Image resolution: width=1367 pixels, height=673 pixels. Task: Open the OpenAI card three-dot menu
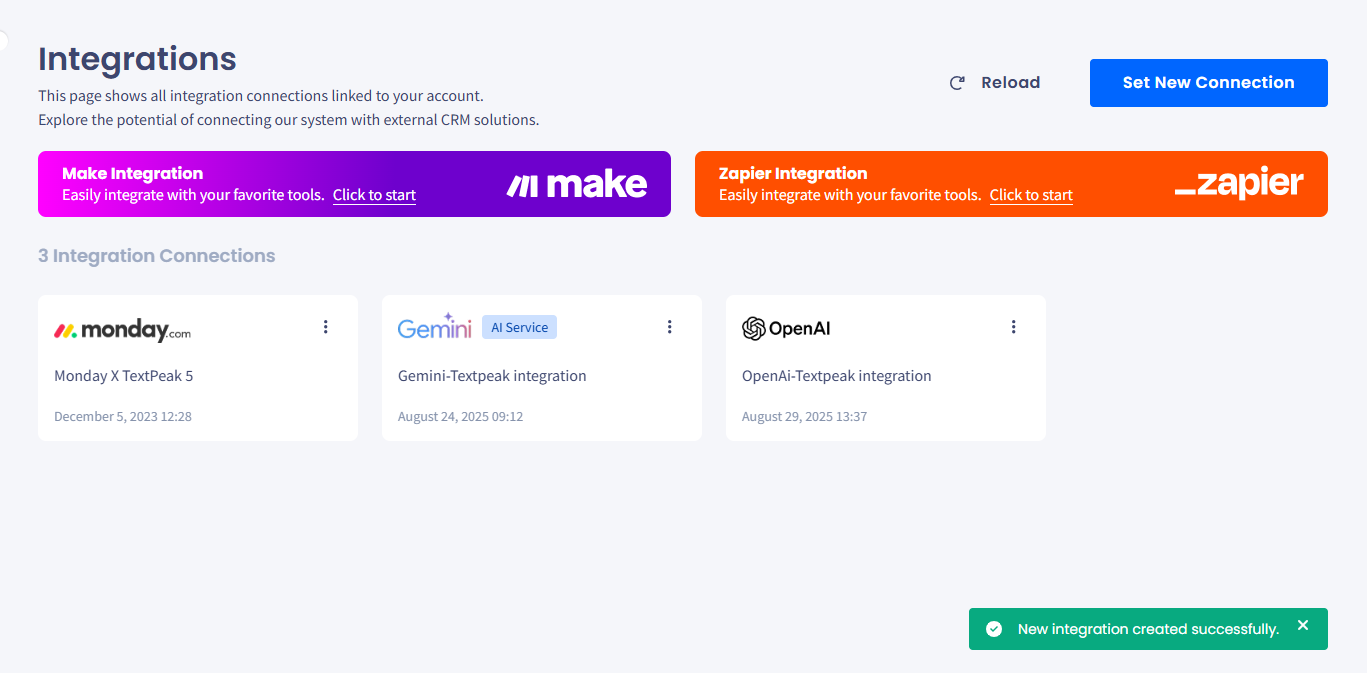[x=1014, y=327]
